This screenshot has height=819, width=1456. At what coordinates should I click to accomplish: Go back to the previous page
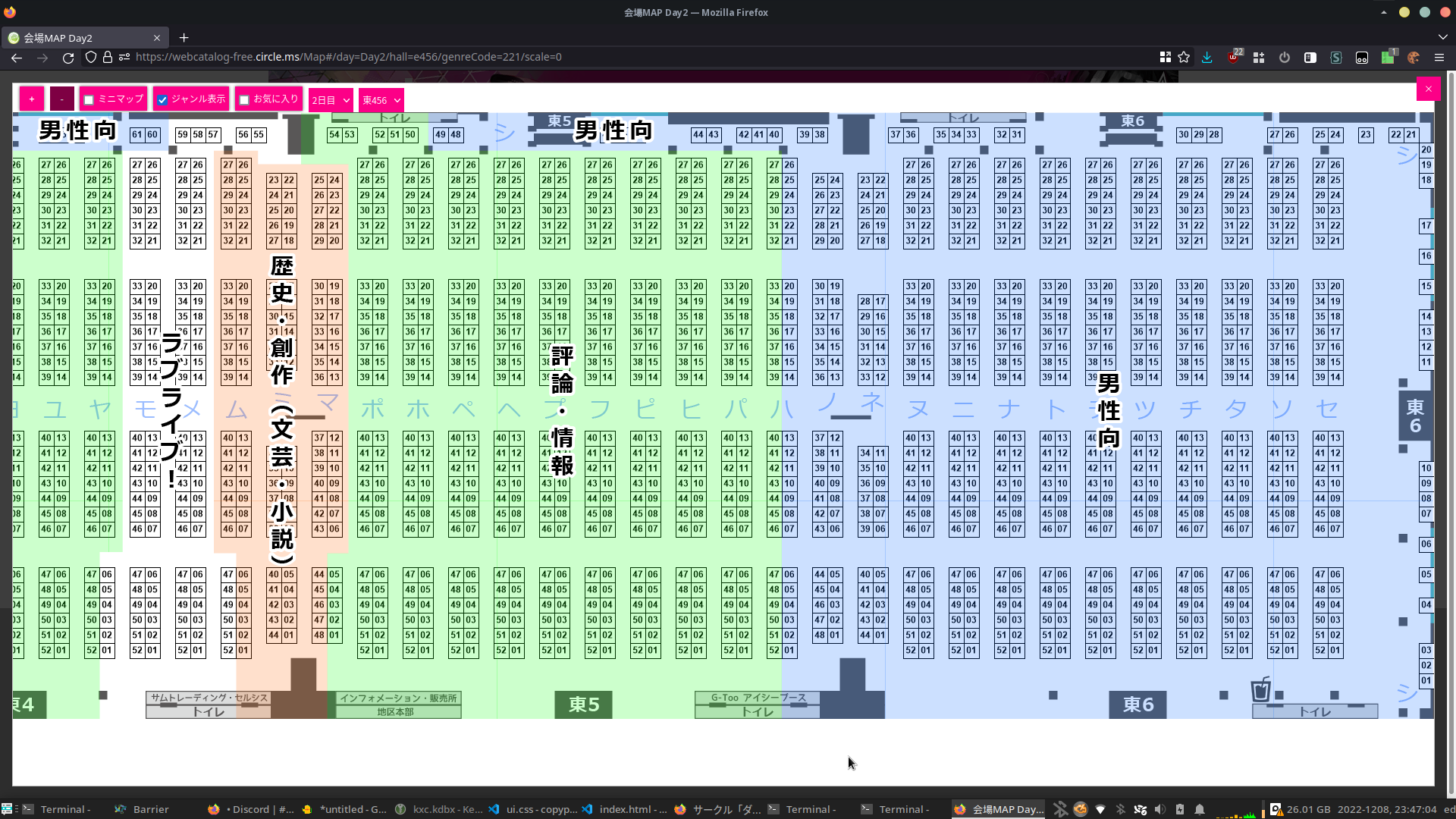[x=17, y=58]
